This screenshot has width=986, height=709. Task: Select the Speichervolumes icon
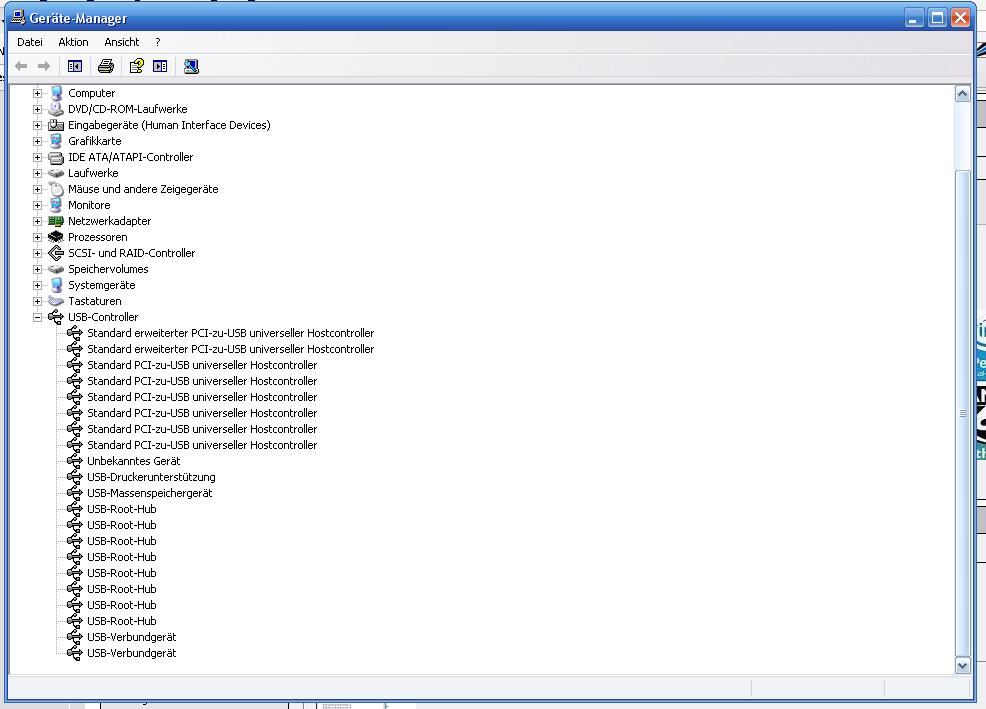pyautogui.click(x=56, y=269)
